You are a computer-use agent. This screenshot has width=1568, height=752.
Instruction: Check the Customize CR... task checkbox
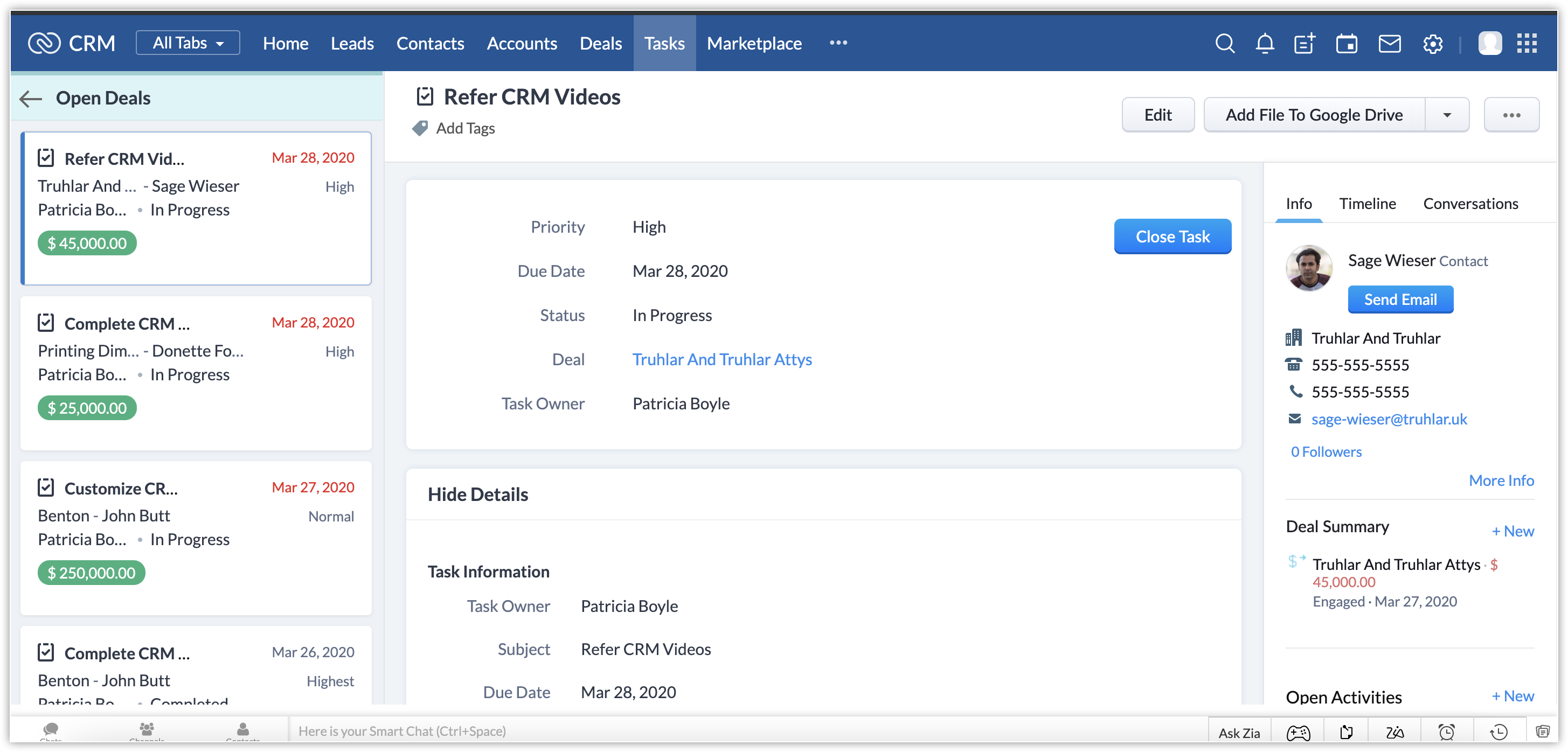(x=46, y=488)
